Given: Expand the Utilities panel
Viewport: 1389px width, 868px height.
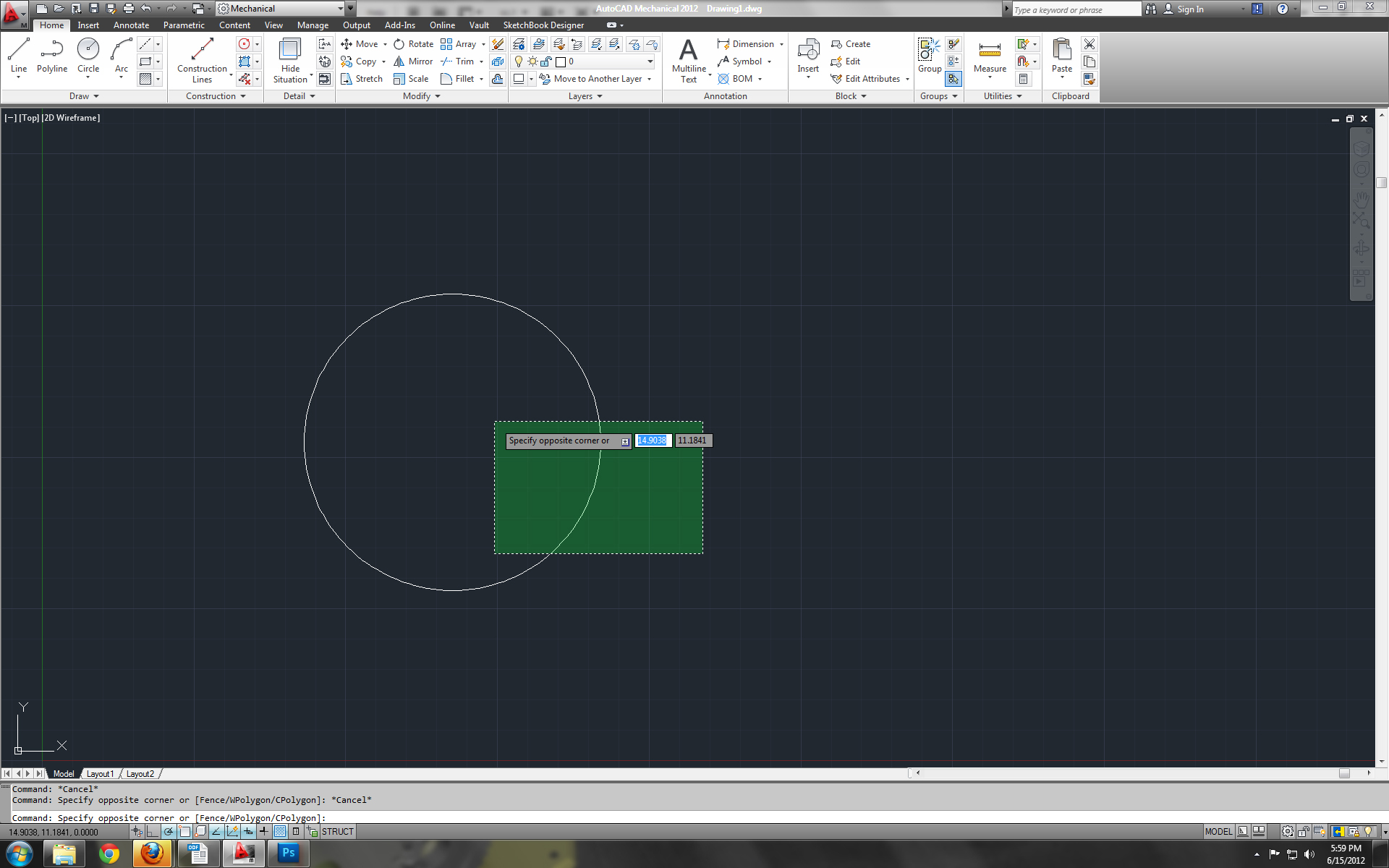Looking at the screenshot, I should coord(1003,96).
